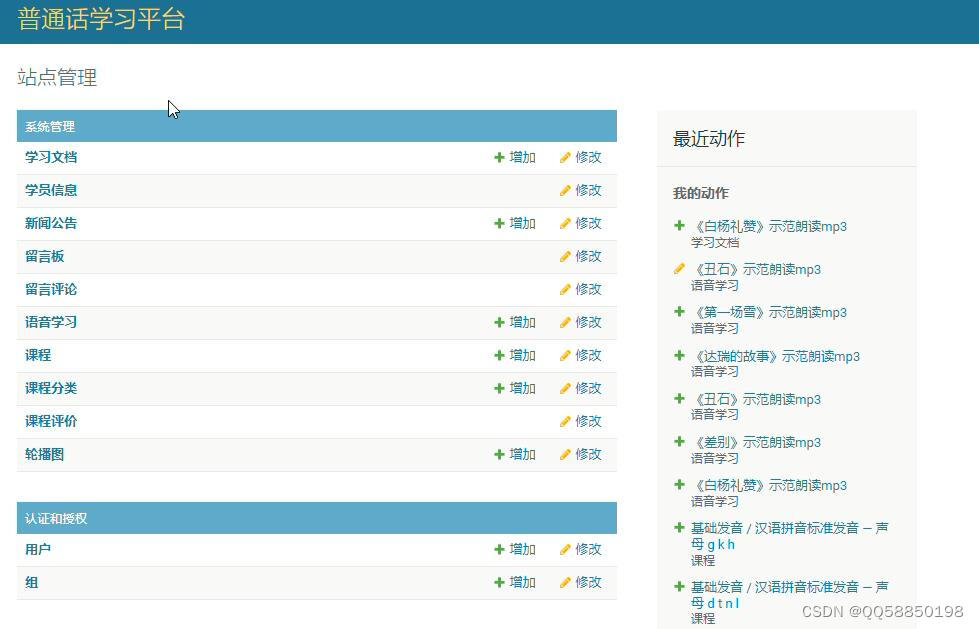Click the edit pencil icon for 《丑石》示范朗读mp3
The height and width of the screenshot is (629, 979).
tap(680, 269)
